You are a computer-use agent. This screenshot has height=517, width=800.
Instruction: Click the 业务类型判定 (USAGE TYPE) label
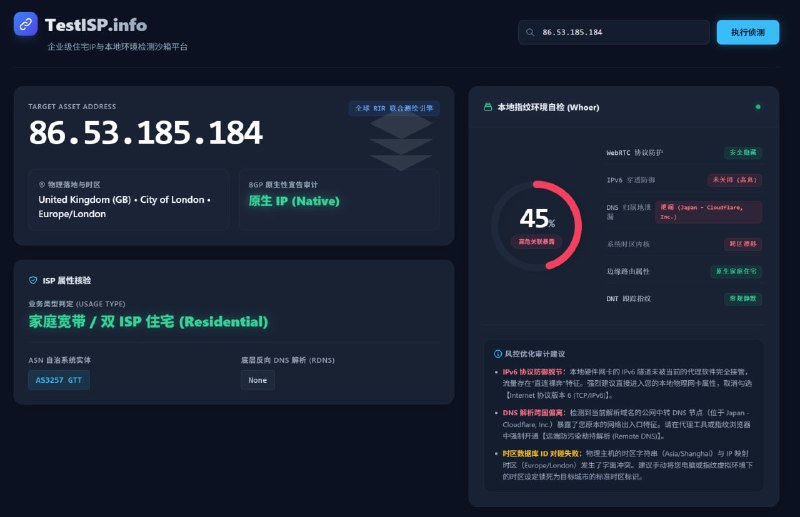coord(77,304)
